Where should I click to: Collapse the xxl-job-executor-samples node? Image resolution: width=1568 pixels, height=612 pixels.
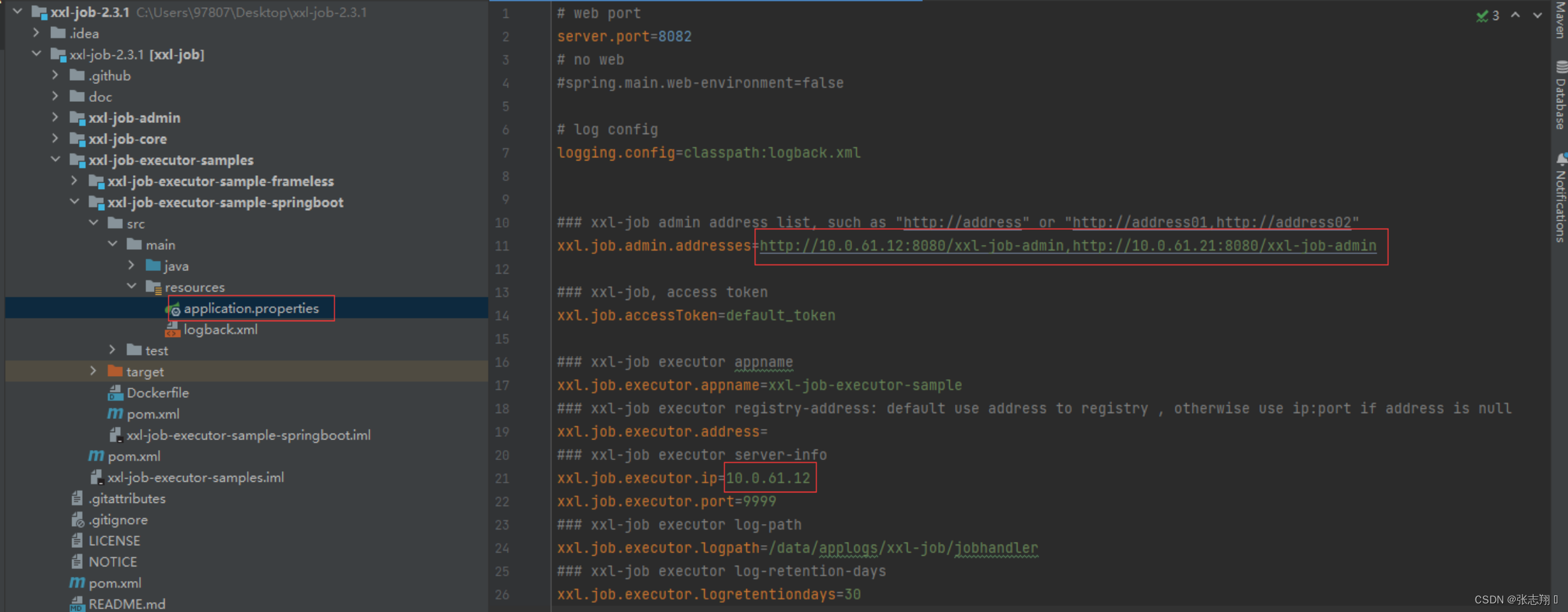click(56, 159)
